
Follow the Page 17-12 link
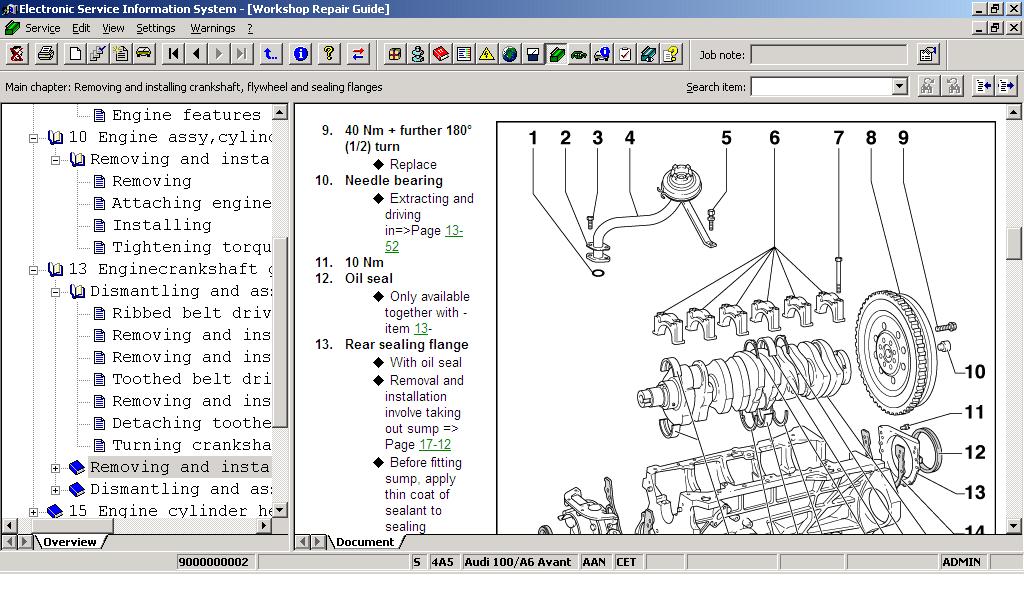point(434,444)
